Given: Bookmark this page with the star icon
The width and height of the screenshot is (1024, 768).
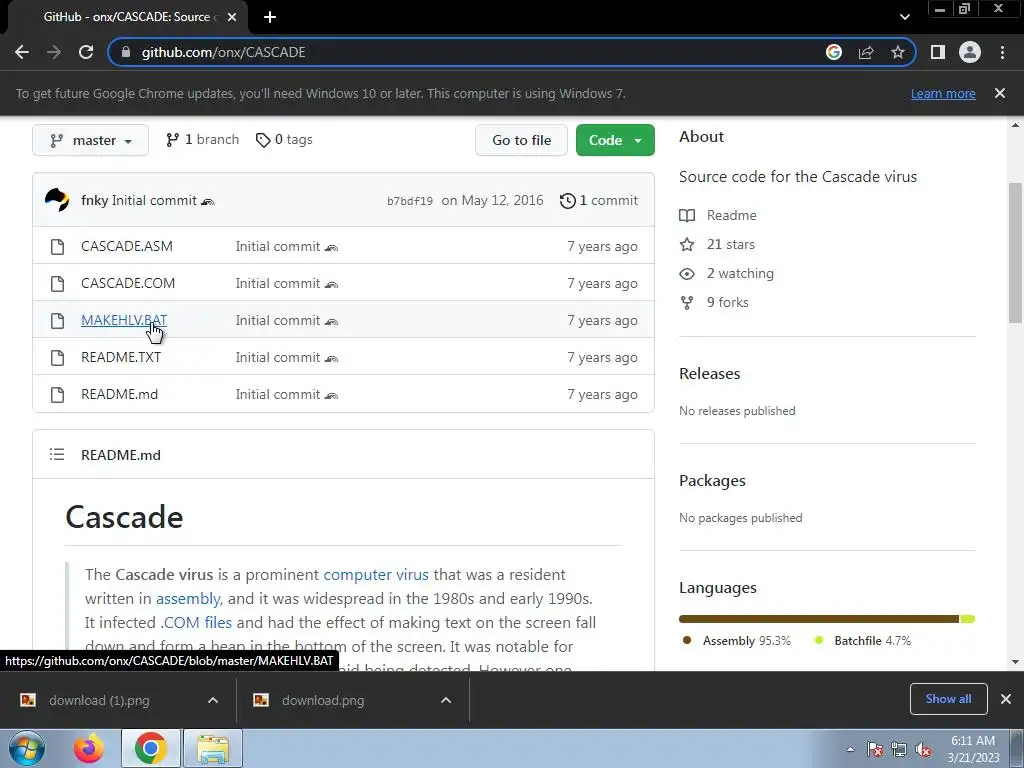Looking at the screenshot, I should click(x=898, y=52).
